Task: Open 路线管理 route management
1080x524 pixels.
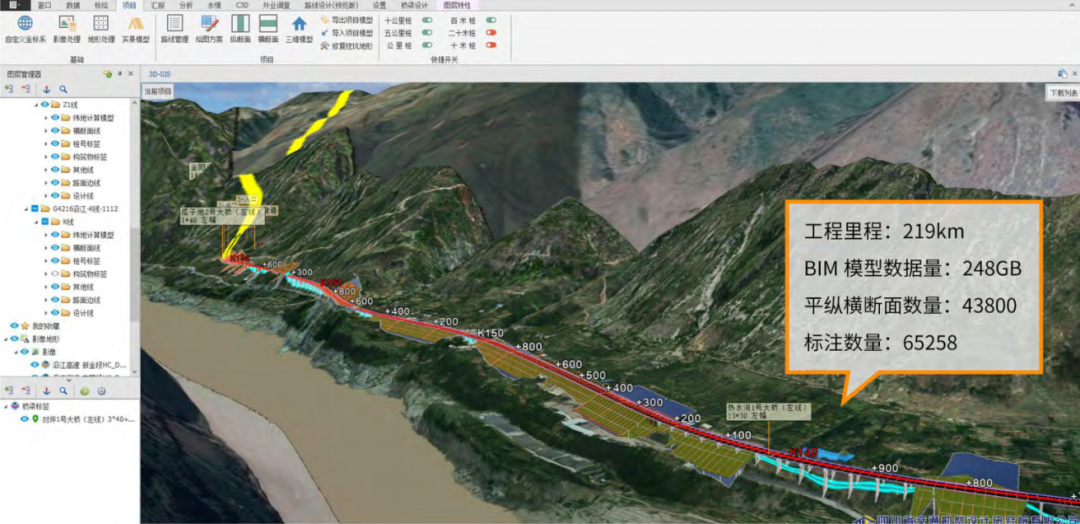Action: pos(174,27)
